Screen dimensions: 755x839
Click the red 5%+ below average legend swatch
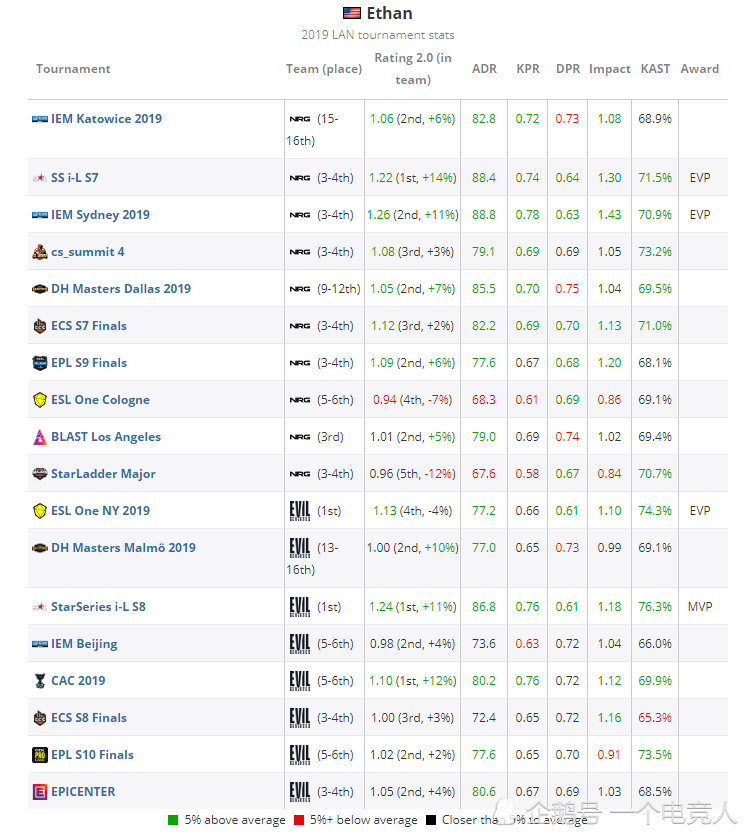click(x=299, y=820)
